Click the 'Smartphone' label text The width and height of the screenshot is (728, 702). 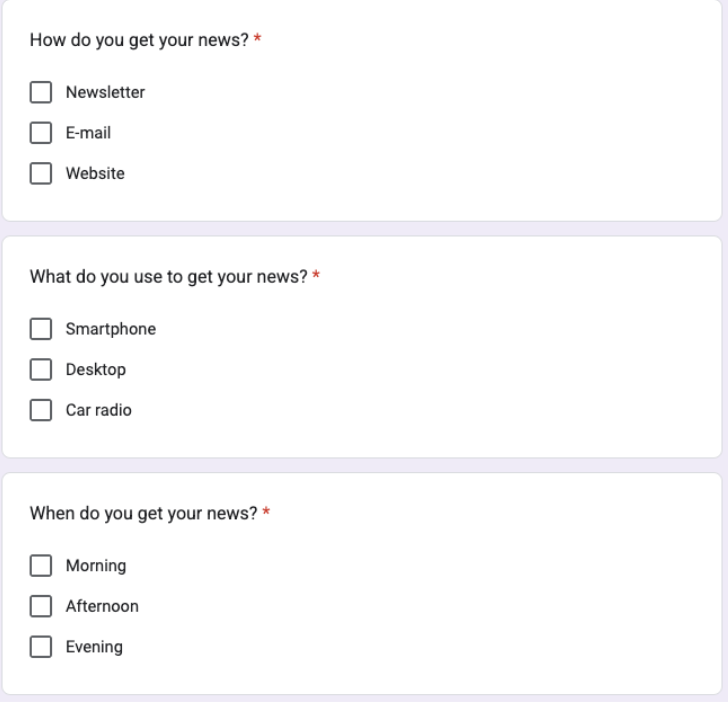[x=111, y=329]
